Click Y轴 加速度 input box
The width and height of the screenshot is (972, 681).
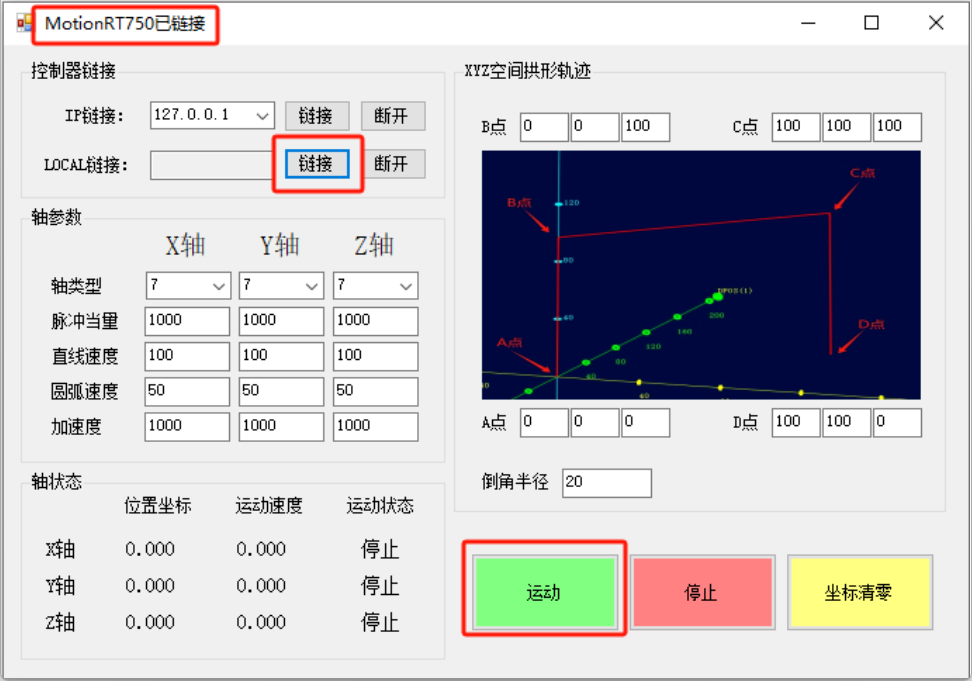coord(281,427)
